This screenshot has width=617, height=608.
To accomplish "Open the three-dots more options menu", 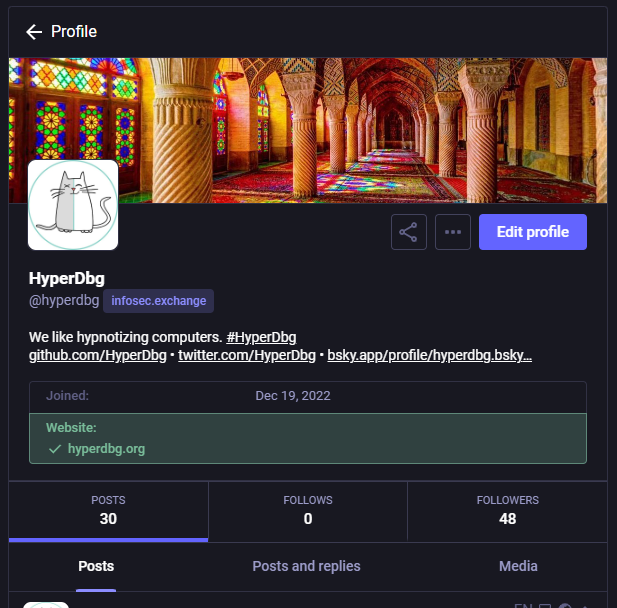I will pos(453,232).
